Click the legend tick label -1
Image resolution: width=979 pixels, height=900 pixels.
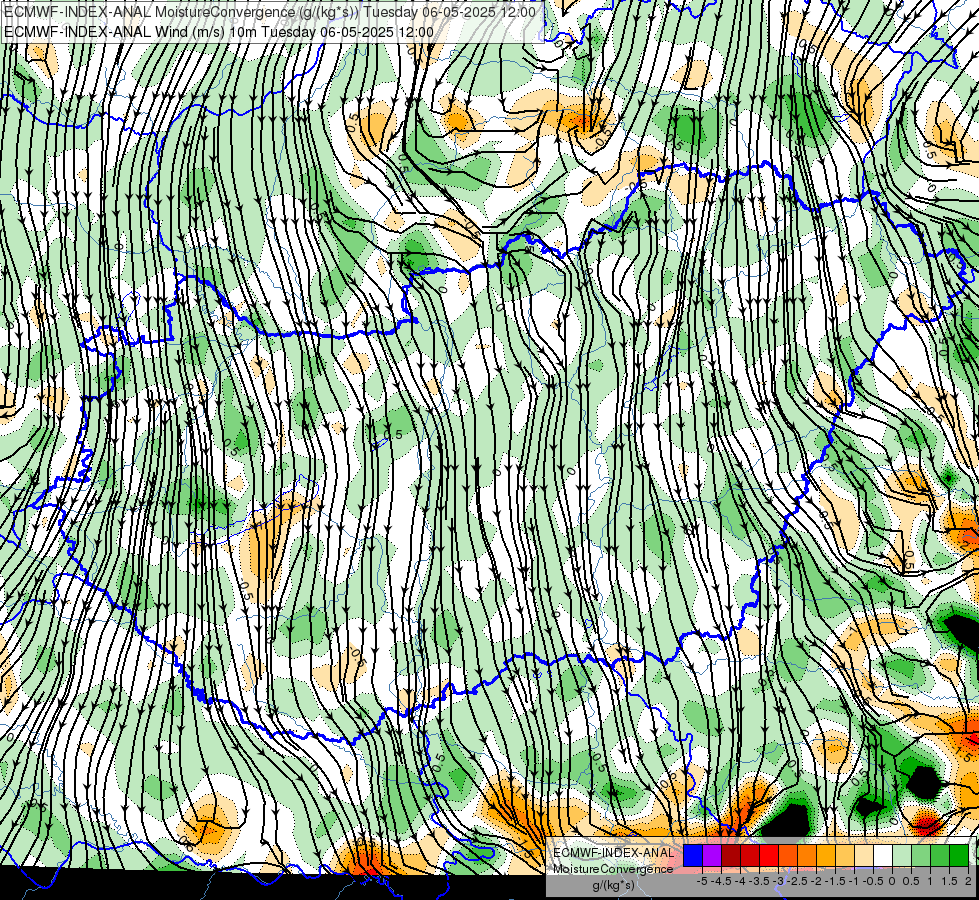point(854,881)
